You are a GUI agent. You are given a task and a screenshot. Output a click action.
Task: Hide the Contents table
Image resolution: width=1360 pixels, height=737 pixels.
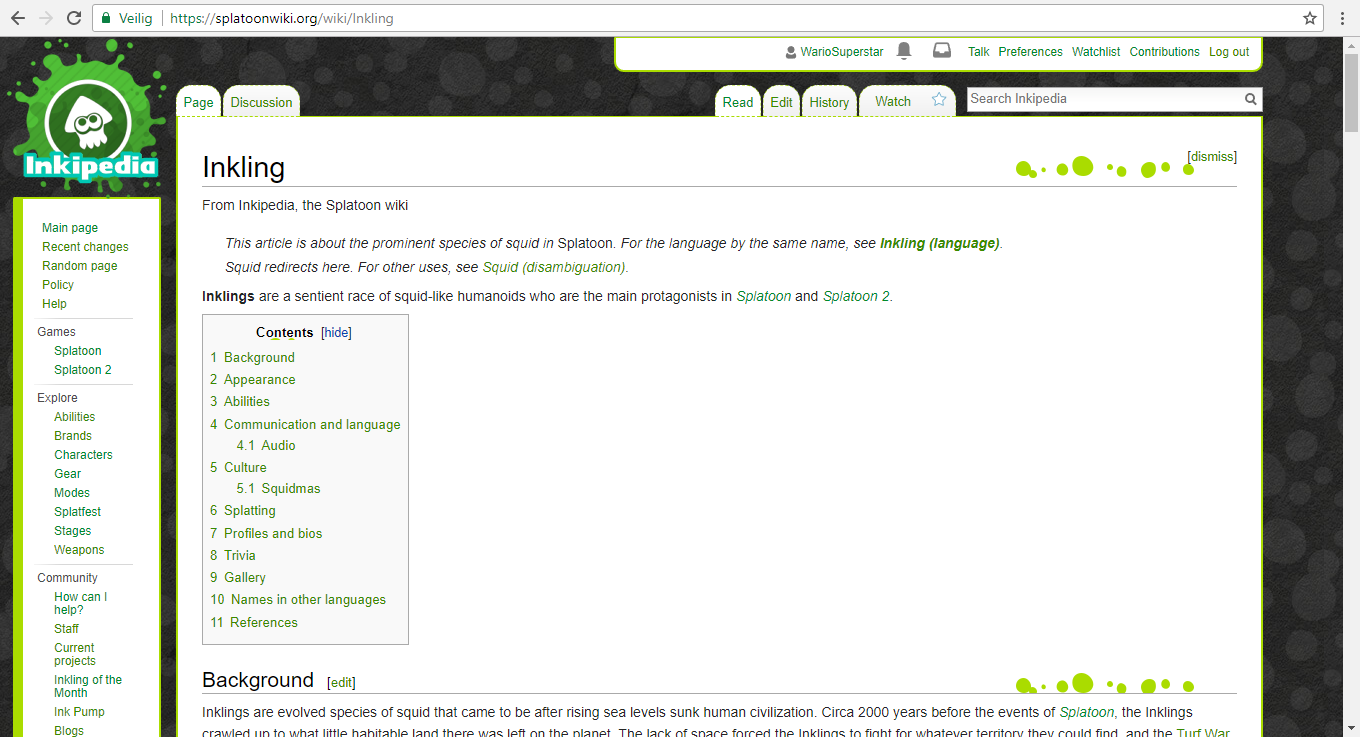click(336, 333)
